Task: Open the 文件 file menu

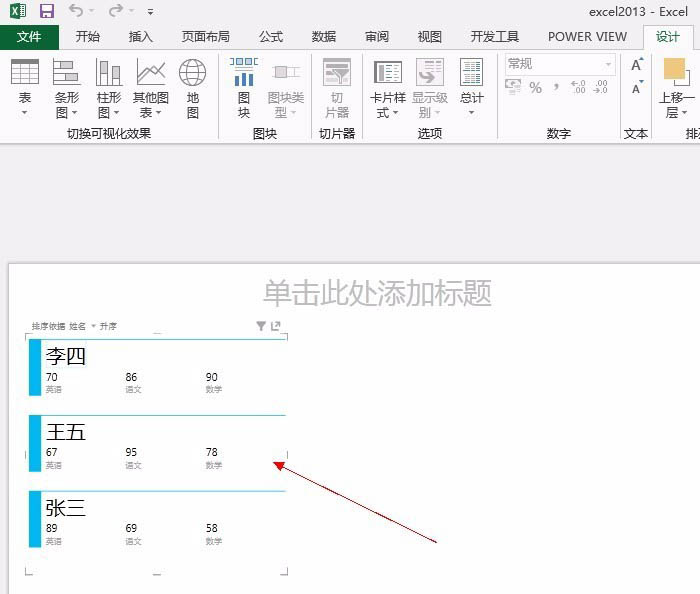Action: pos(30,37)
